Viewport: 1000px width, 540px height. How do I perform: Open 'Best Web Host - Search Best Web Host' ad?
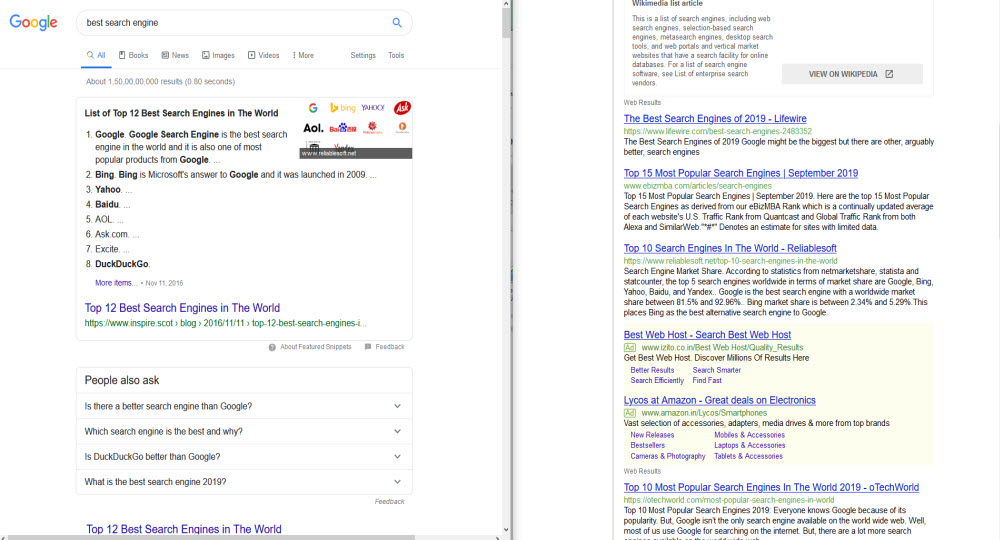tap(707, 335)
